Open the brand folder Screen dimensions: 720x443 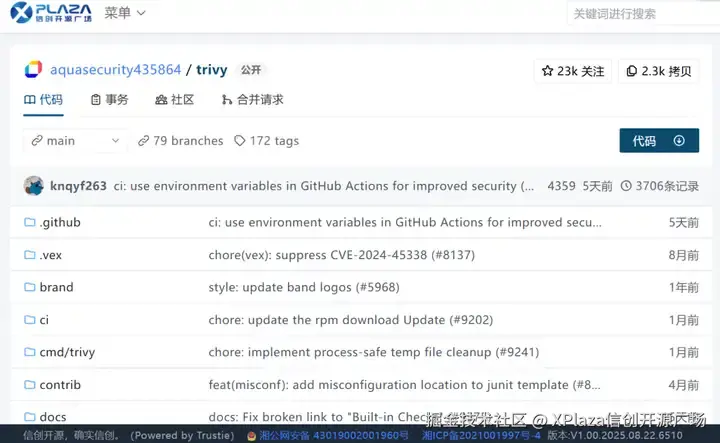[56, 287]
